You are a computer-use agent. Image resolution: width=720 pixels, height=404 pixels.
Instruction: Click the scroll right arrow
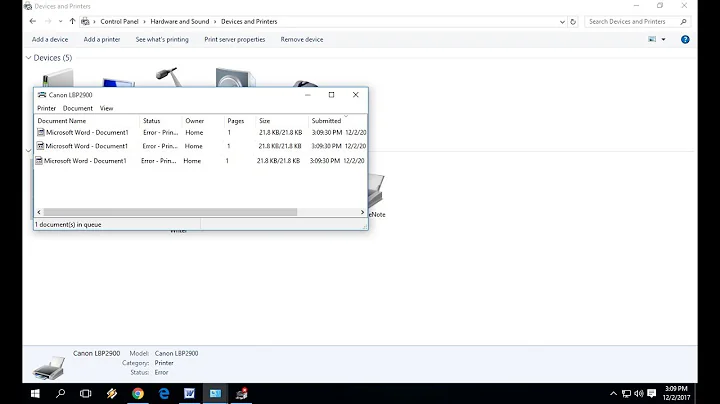[362, 212]
